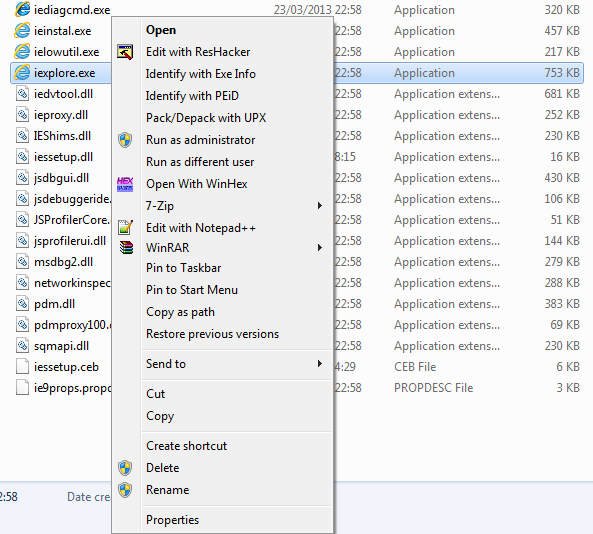The image size is (593, 534).
Task: Click the IEShims.dll file icon
Action: pyautogui.click(x=22, y=135)
